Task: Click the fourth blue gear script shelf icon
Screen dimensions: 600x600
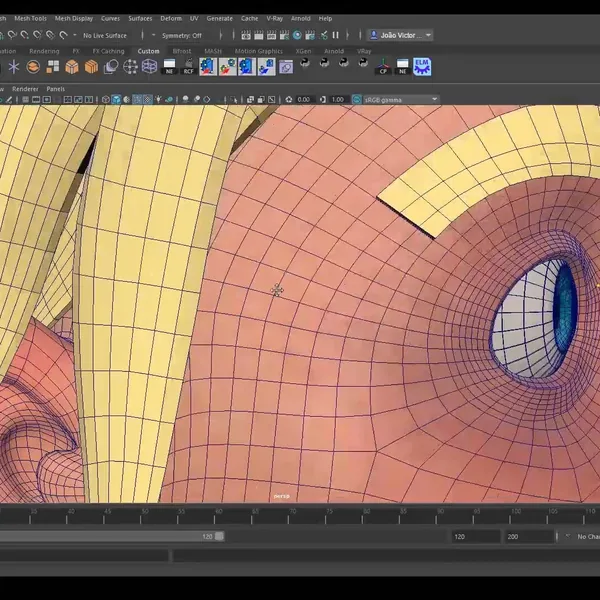Action: coord(266,67)
